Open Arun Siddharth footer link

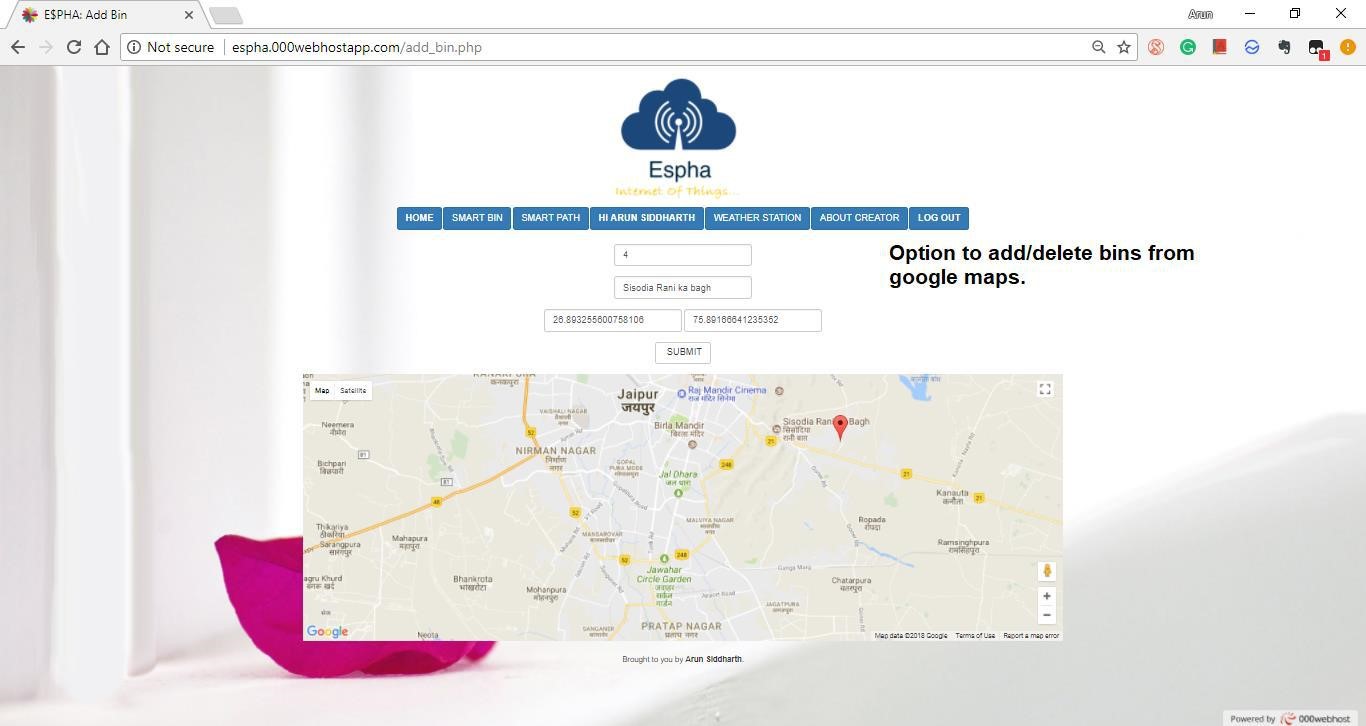click(713, 660)
